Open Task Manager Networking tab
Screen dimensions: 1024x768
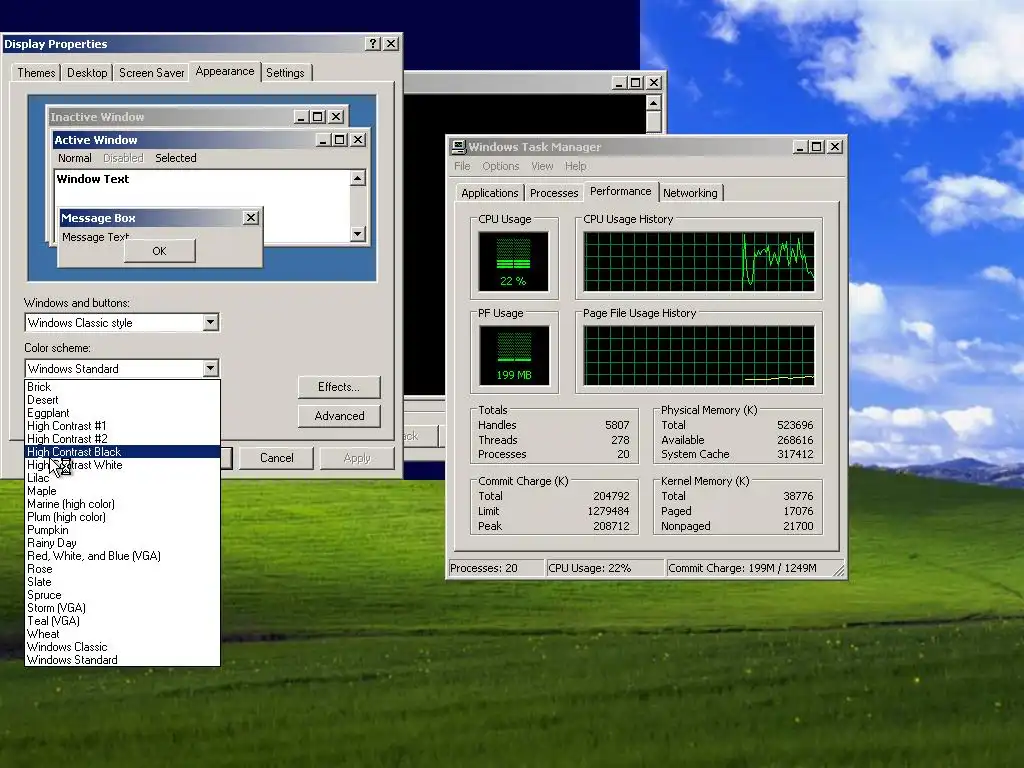coord(690,193)
